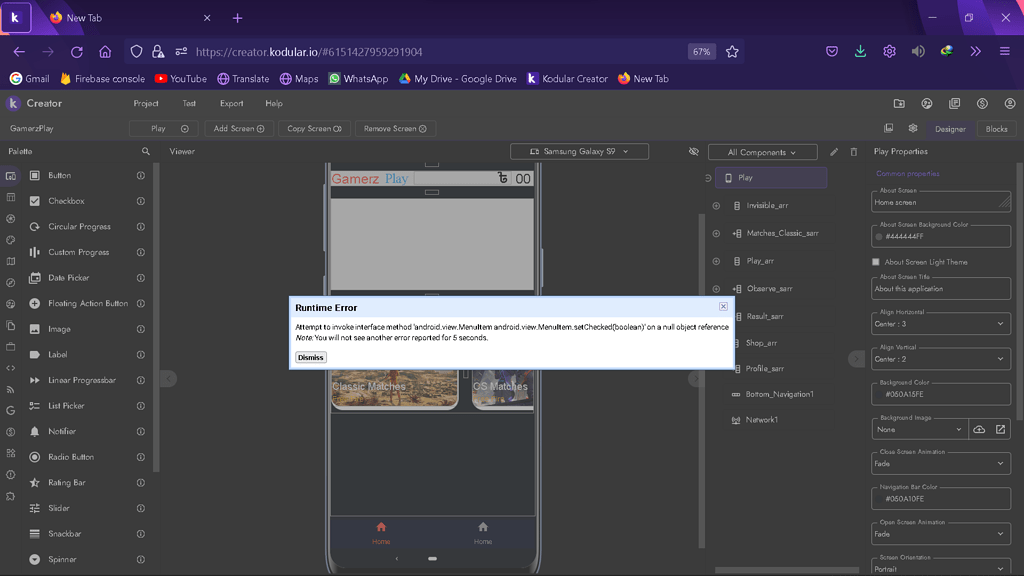Screen dimensions: 1024x576
Task: Click the Add Screen button
Action: [239, 128]
